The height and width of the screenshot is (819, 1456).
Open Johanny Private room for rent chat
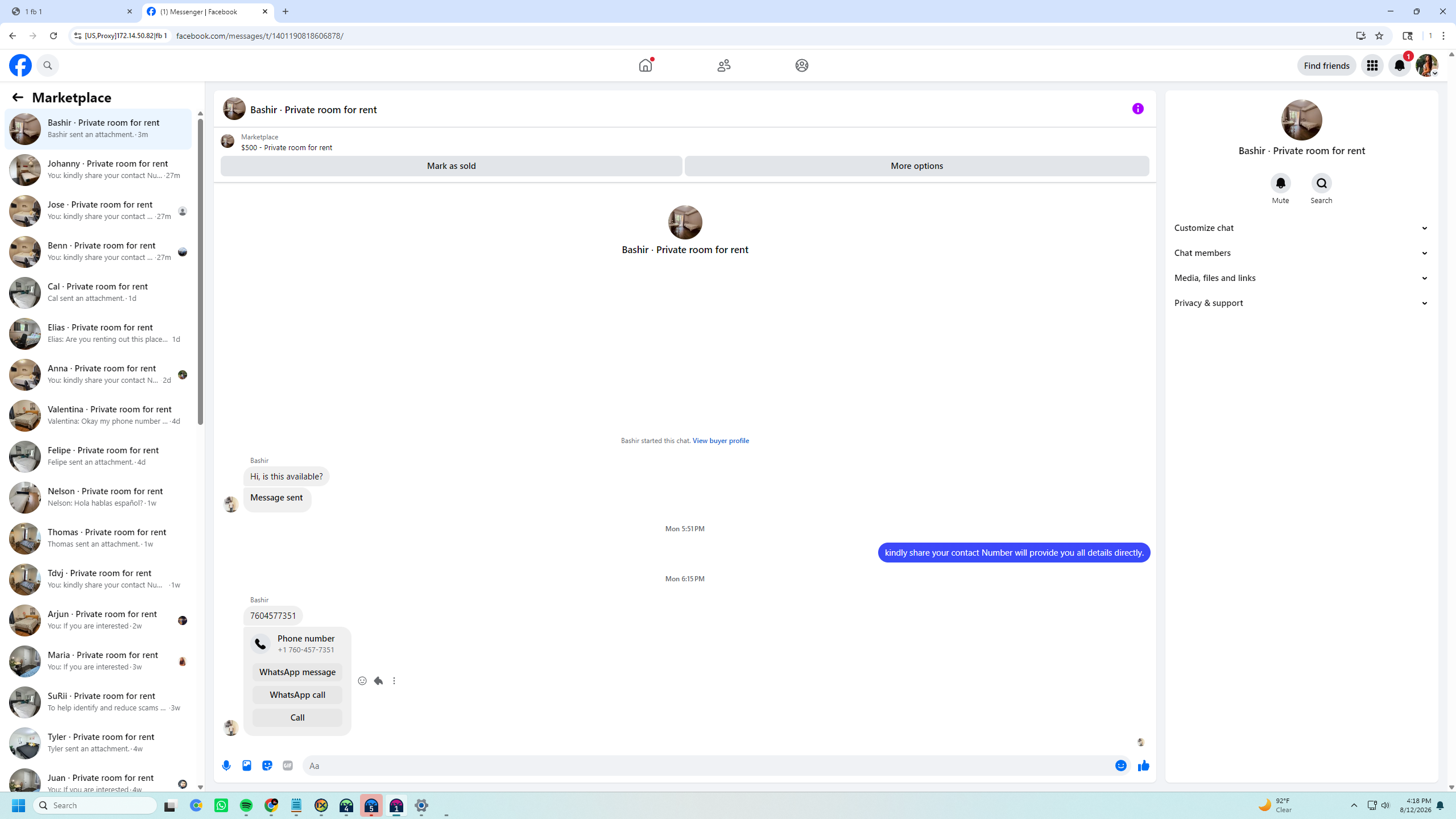98,170
